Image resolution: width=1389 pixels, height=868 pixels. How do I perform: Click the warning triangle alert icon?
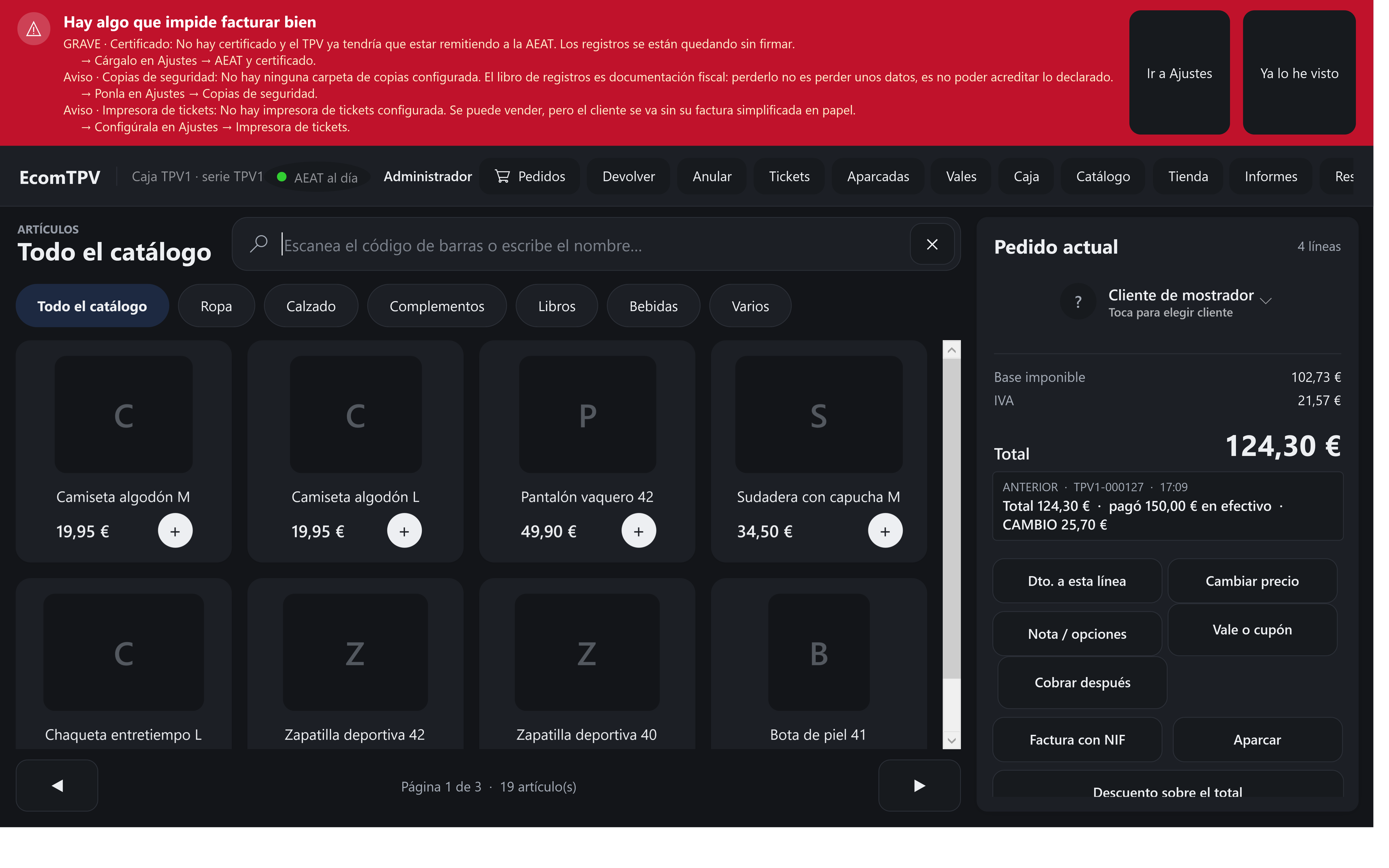(34, 29)
